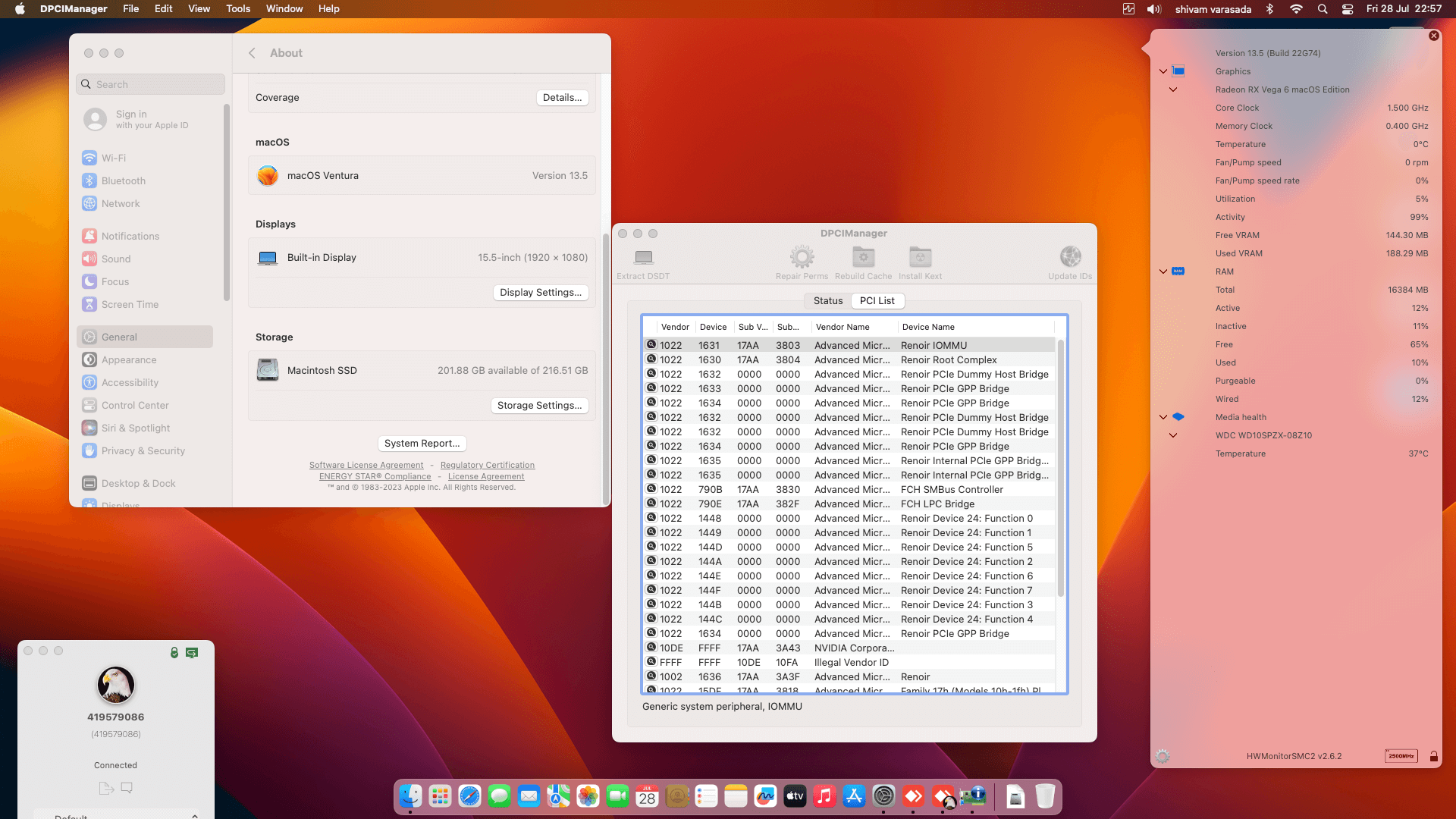The height and width of the screenshot is (819, 1456).
Task: Open the Tools menu
Action: (x=237, y=8)
